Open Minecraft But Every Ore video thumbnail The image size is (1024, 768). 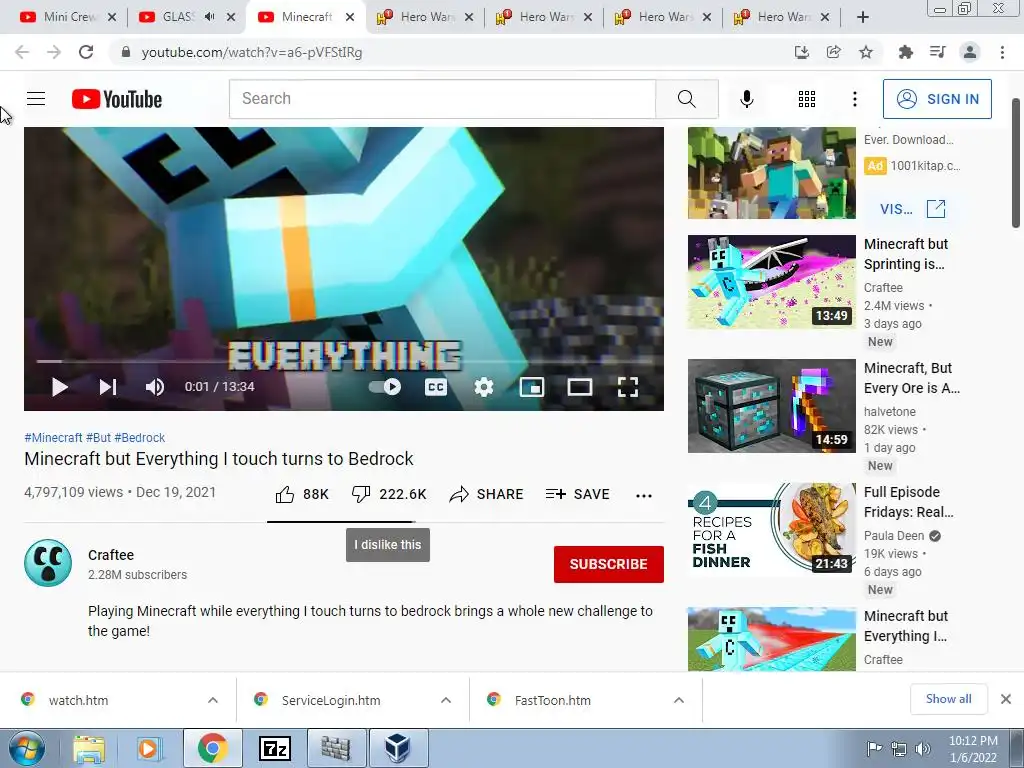click(771, 406)
